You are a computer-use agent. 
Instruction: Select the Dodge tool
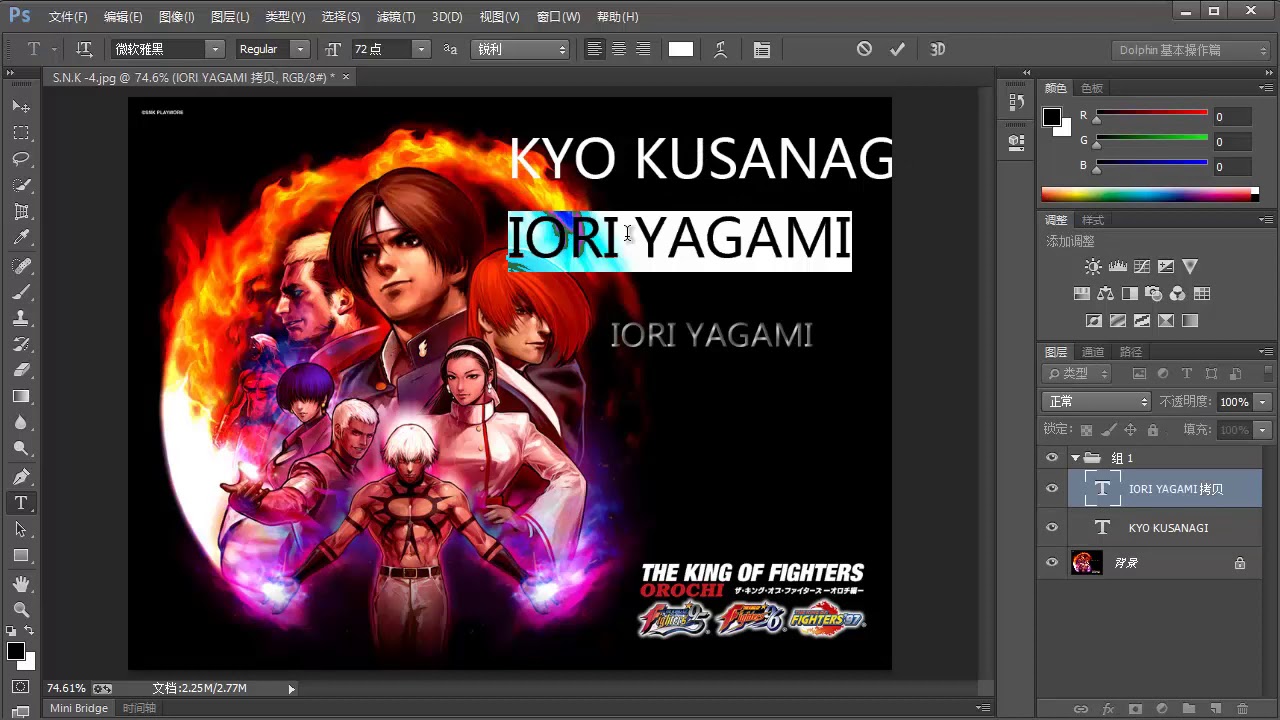point(21,449)
